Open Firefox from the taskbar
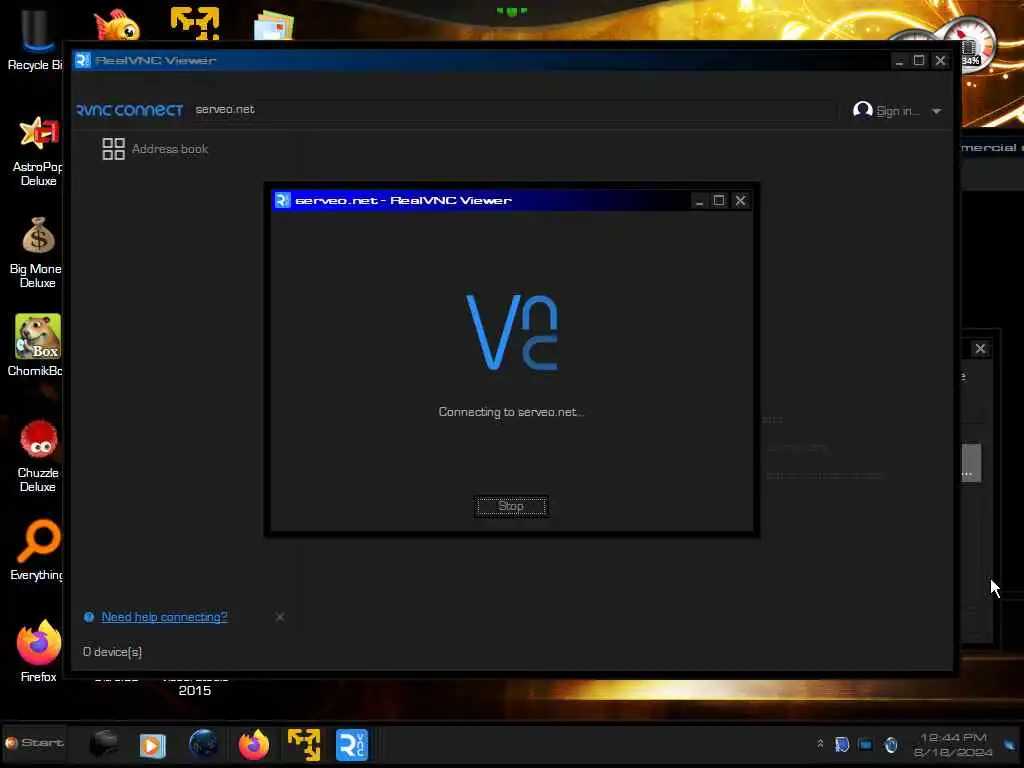This screenshot has width=1024, height=768. tap(253, 744)
